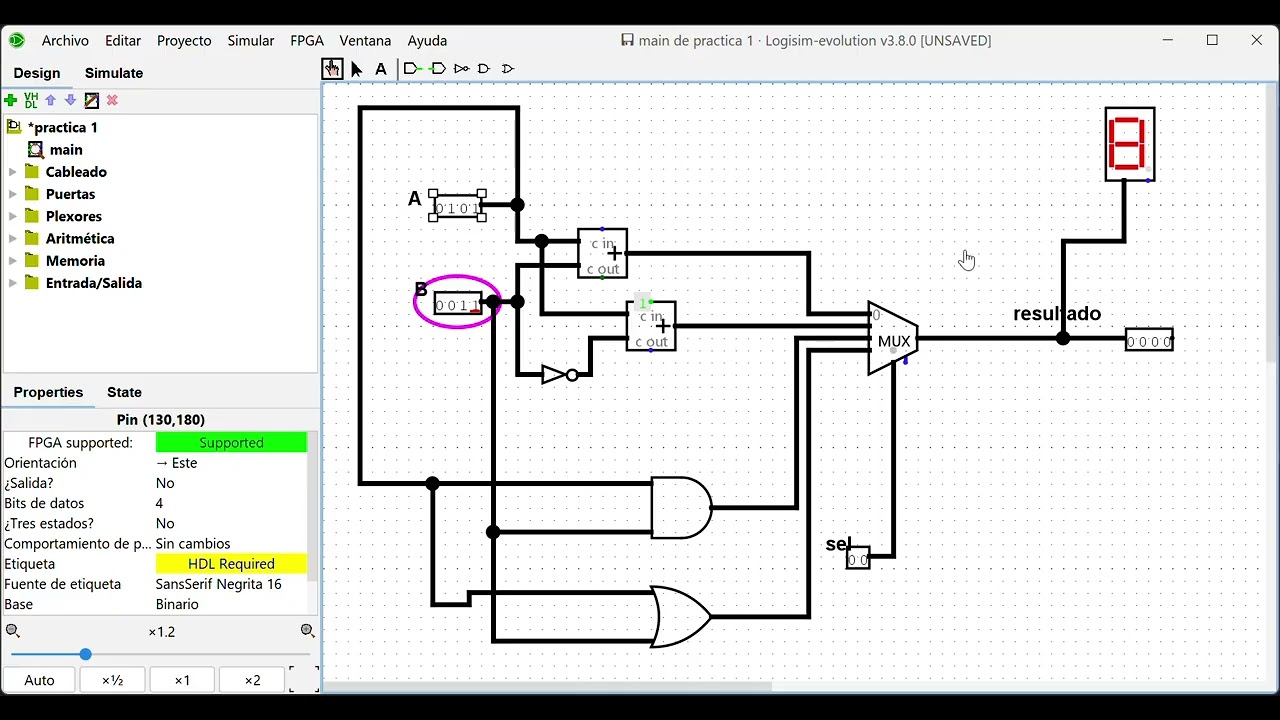Image resolution: width=1280 pixels, height=720 pixels.
Task: Add an output pin from toolbar
Action: coord(437,69)
